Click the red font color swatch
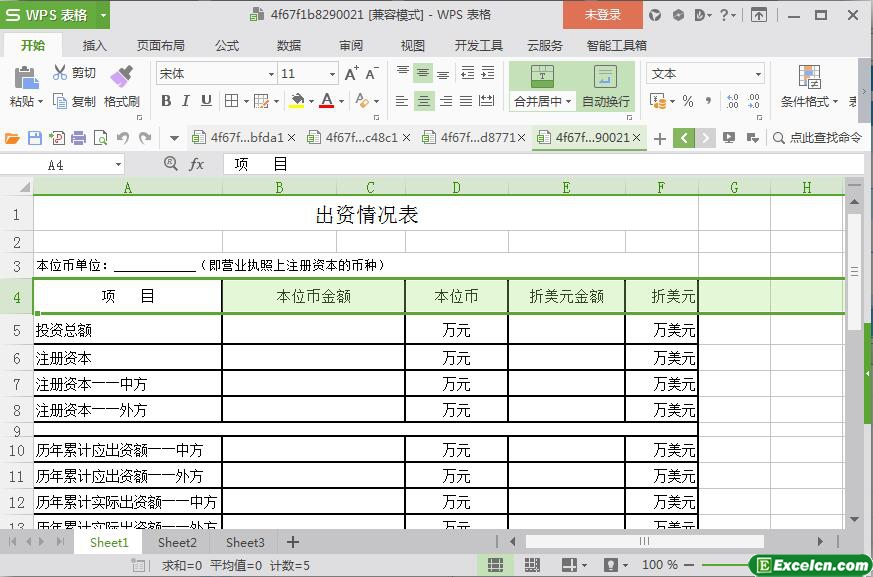The image size is (873, 577). pos(326,101)
